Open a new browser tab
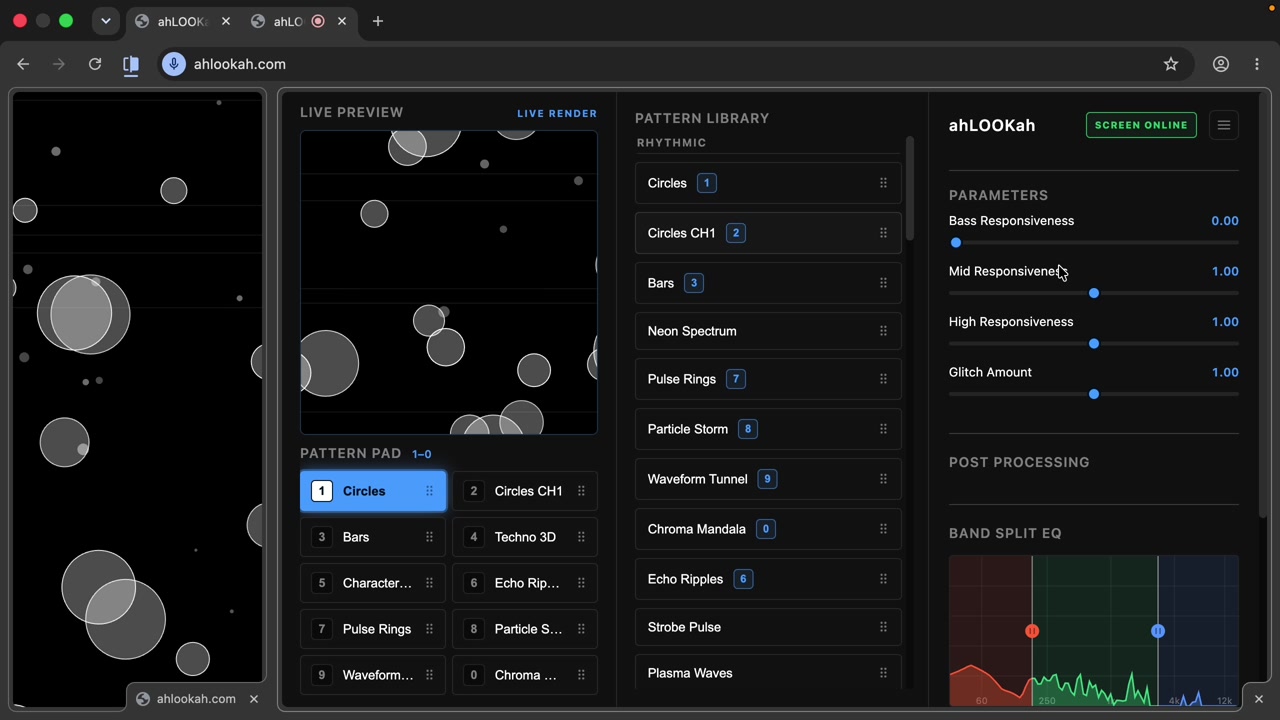The width and height of the screenshot is (1280, 720). [378, 21]
